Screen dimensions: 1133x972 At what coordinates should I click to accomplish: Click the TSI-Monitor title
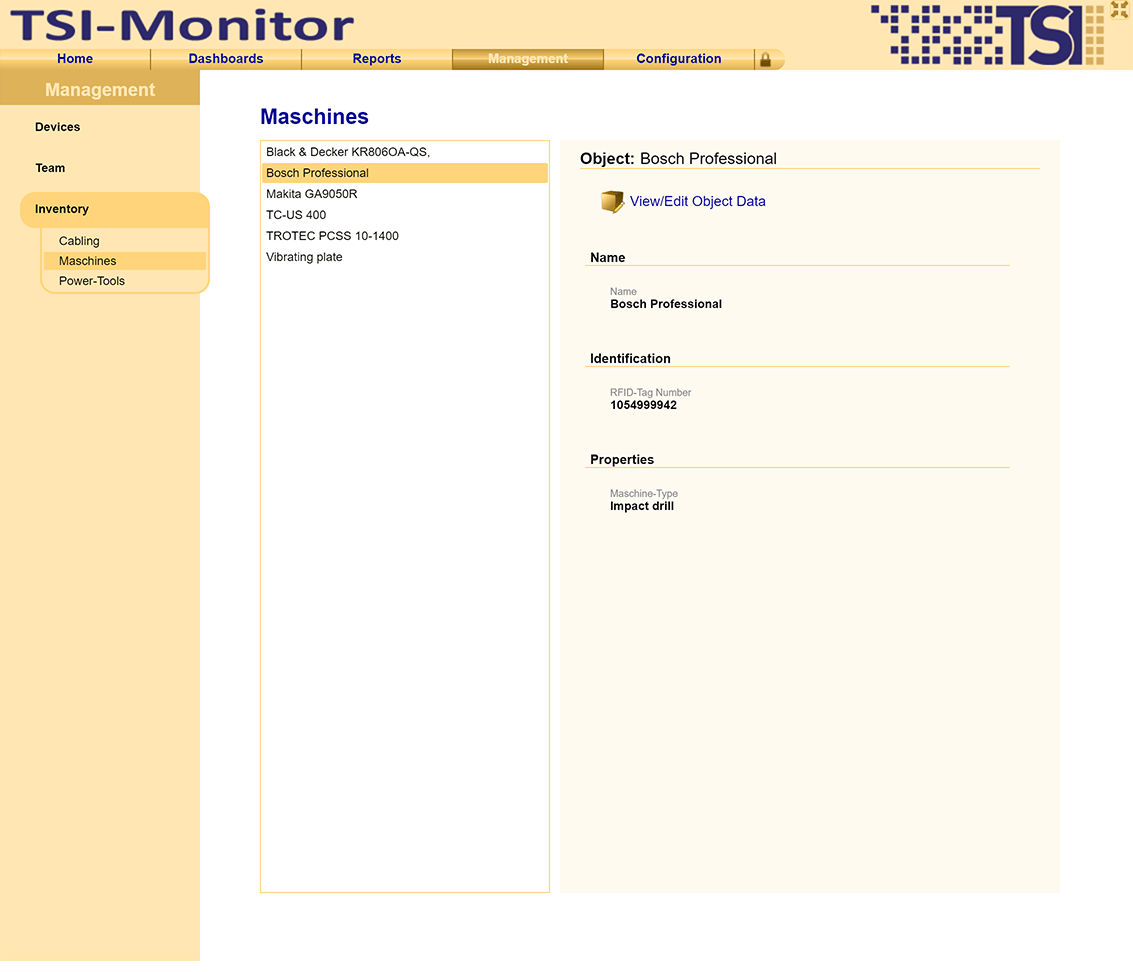(182, 25)
